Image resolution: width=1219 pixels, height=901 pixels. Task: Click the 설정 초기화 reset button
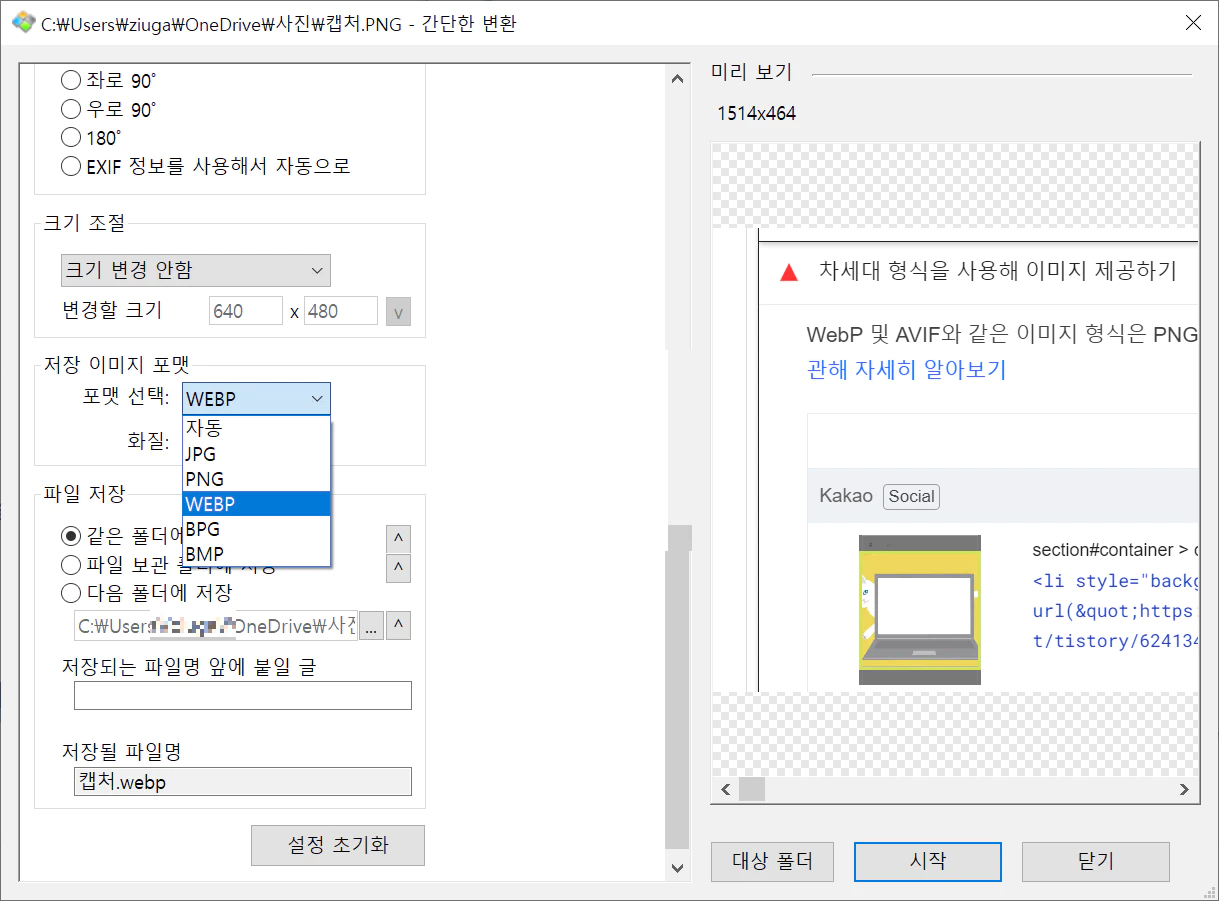click(x=337, y=845)
